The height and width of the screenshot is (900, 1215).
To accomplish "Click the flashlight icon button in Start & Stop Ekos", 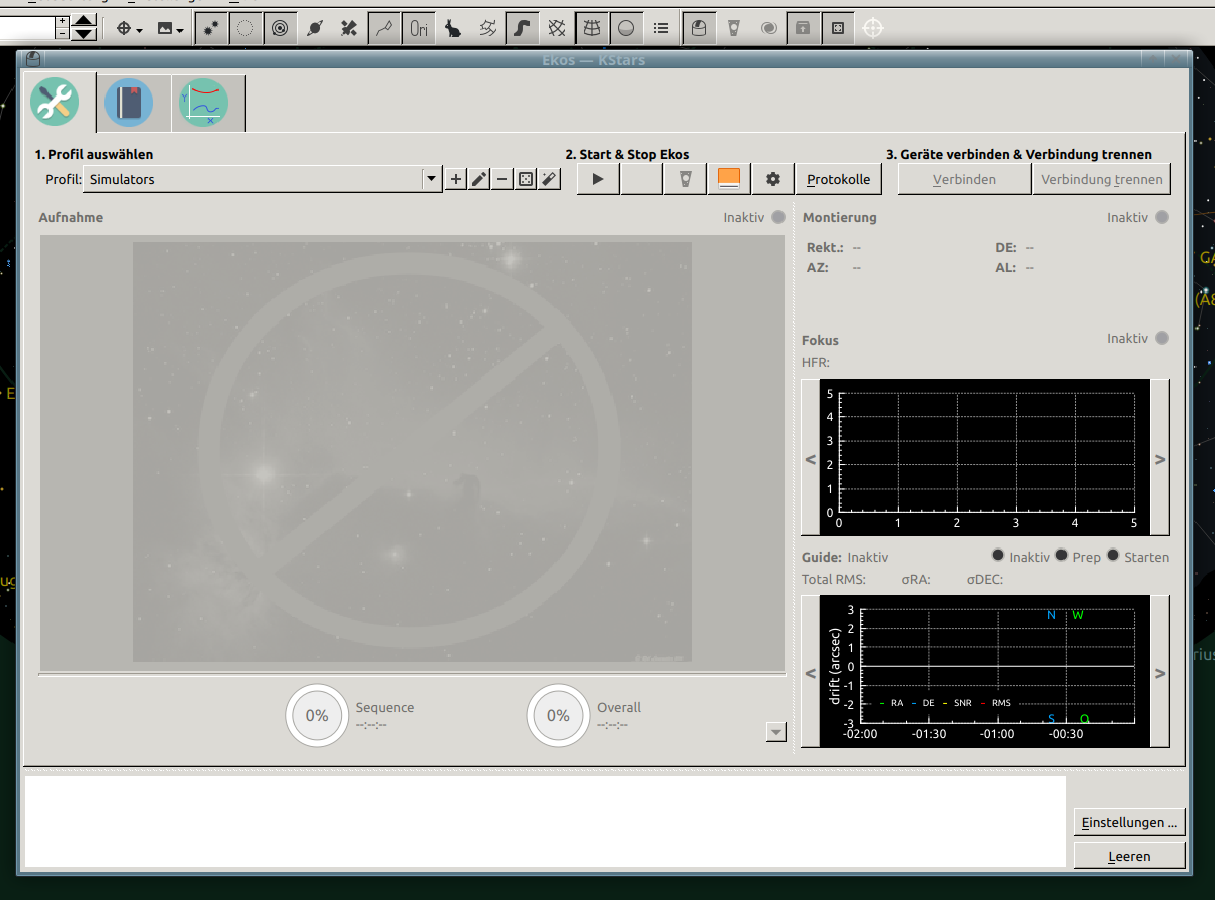I will 685,179.
